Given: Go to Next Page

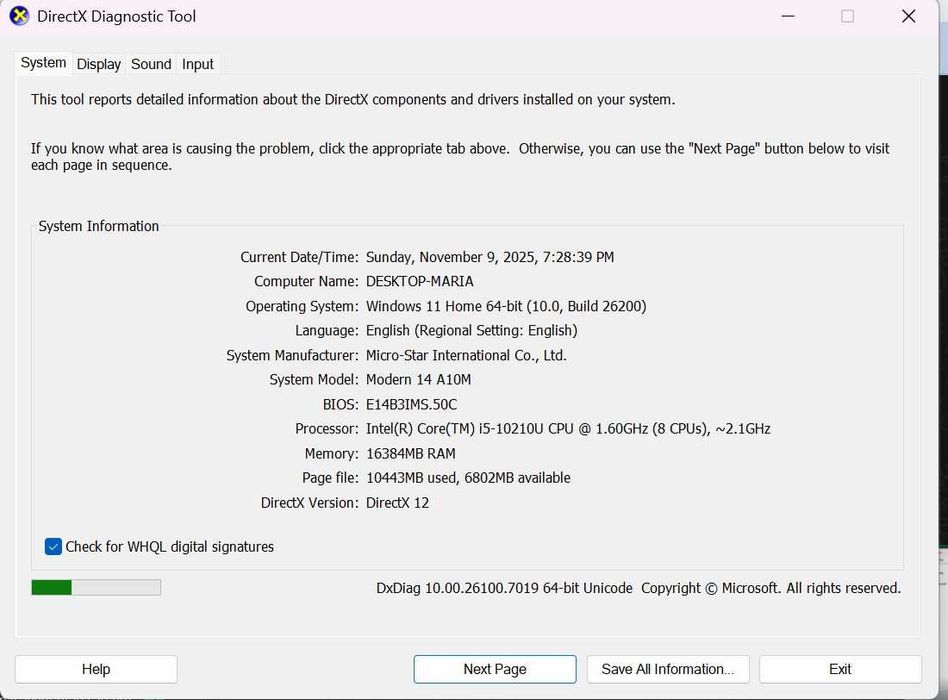Looking at the screenshot, I should [495, 669].
